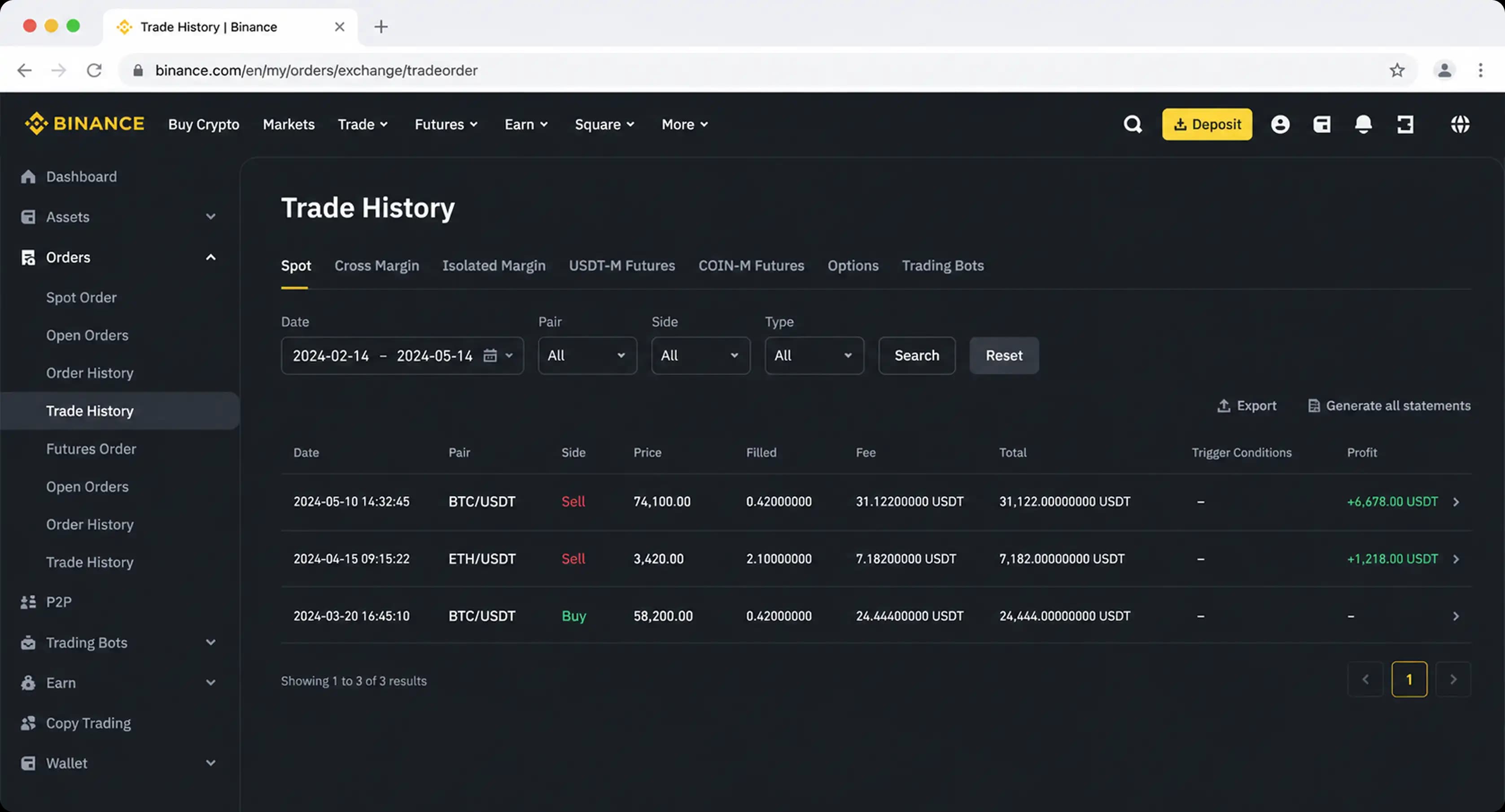Click the Search button
Screen dimensions: 1505x812
(917, 355)
